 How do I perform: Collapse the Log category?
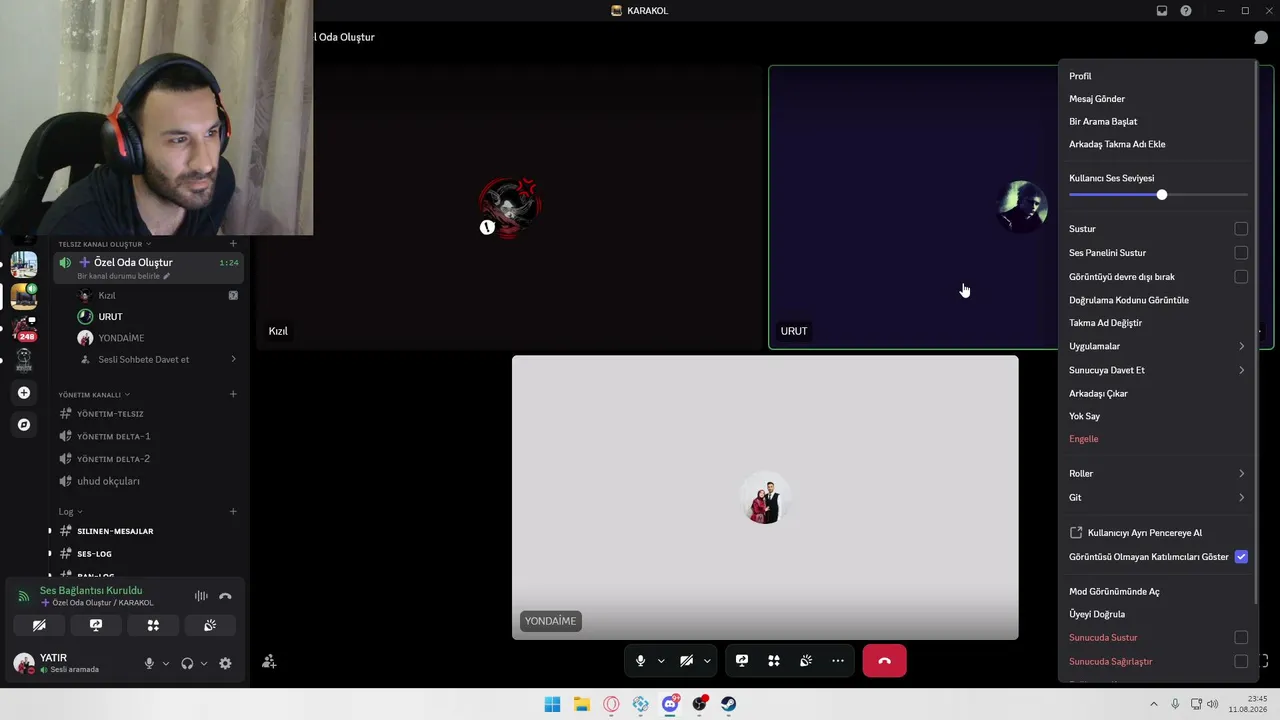(69, 512)
